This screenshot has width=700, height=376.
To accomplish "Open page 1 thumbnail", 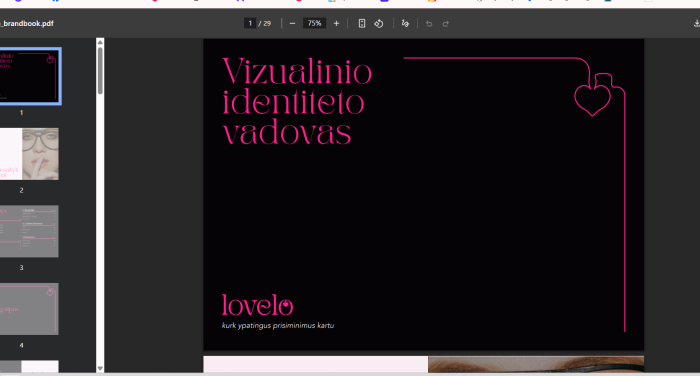I will tap(29, 76).
